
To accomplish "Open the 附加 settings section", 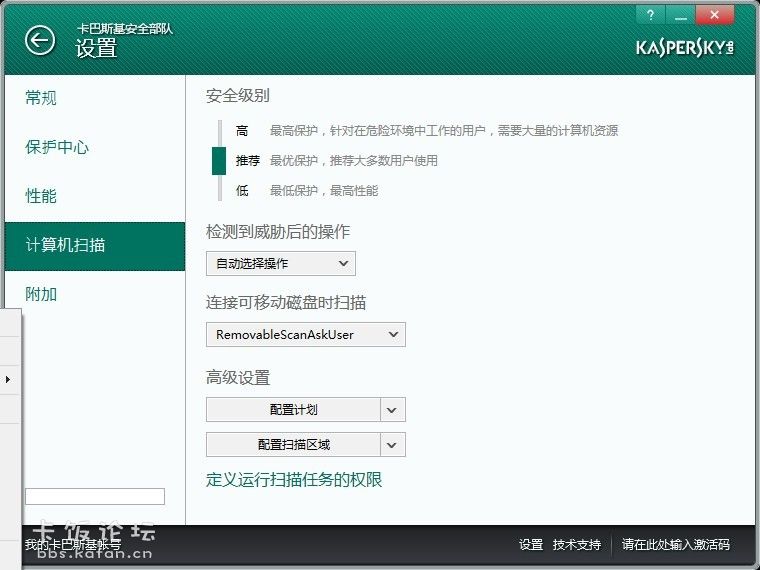I will pos(41,294).
